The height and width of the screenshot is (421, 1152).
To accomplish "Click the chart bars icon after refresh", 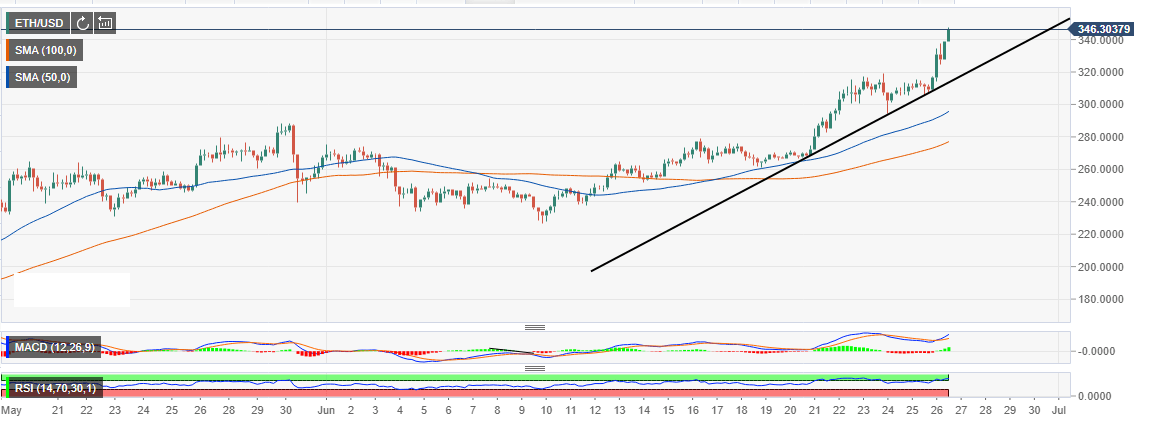I will coord(106,22).
